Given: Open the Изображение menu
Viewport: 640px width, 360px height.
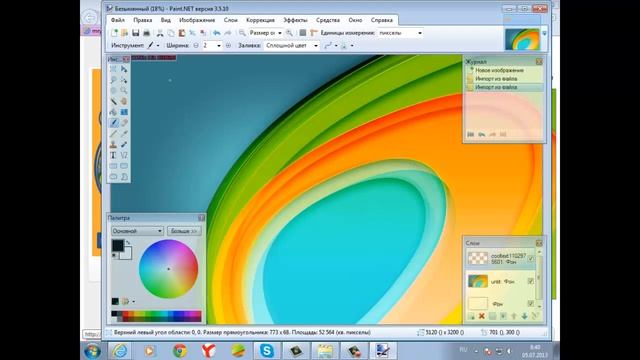Looking at the screenshot, I should (197, 20).
